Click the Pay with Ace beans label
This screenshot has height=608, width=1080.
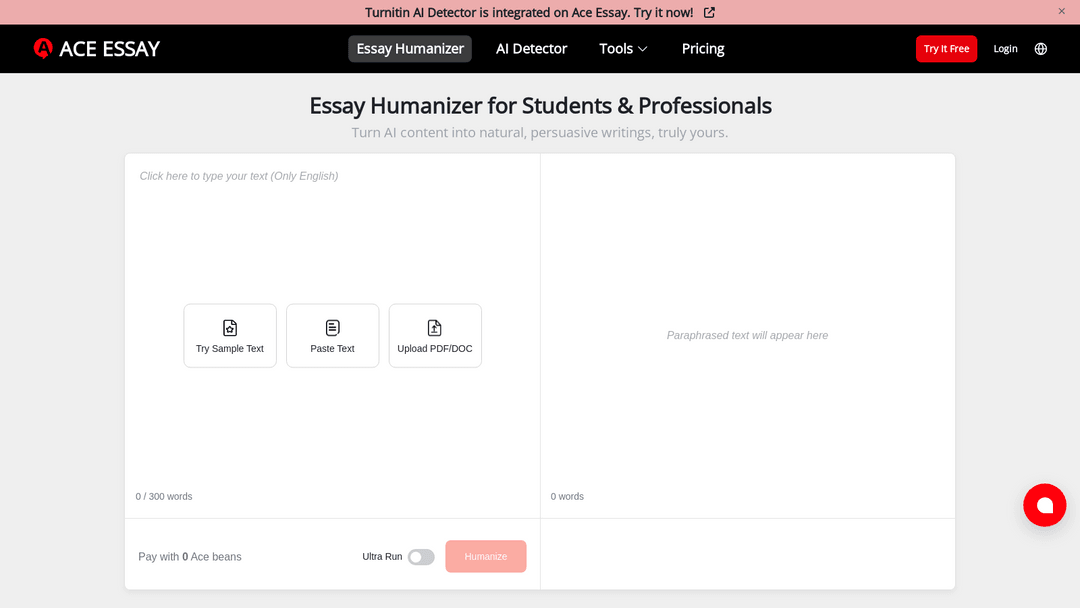(x=190, y=557)
